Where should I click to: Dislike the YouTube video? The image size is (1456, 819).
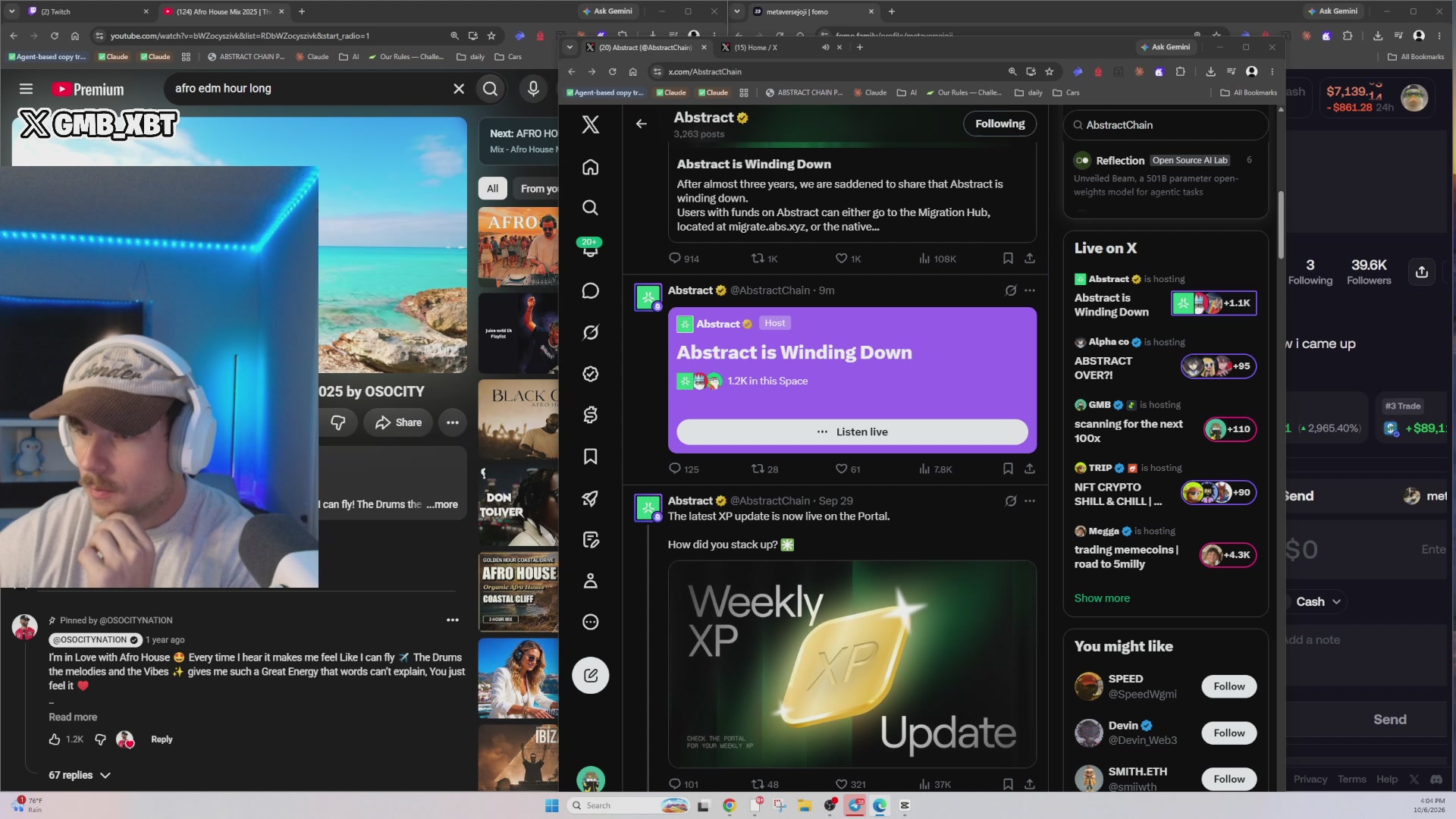[x=338, y=422]
